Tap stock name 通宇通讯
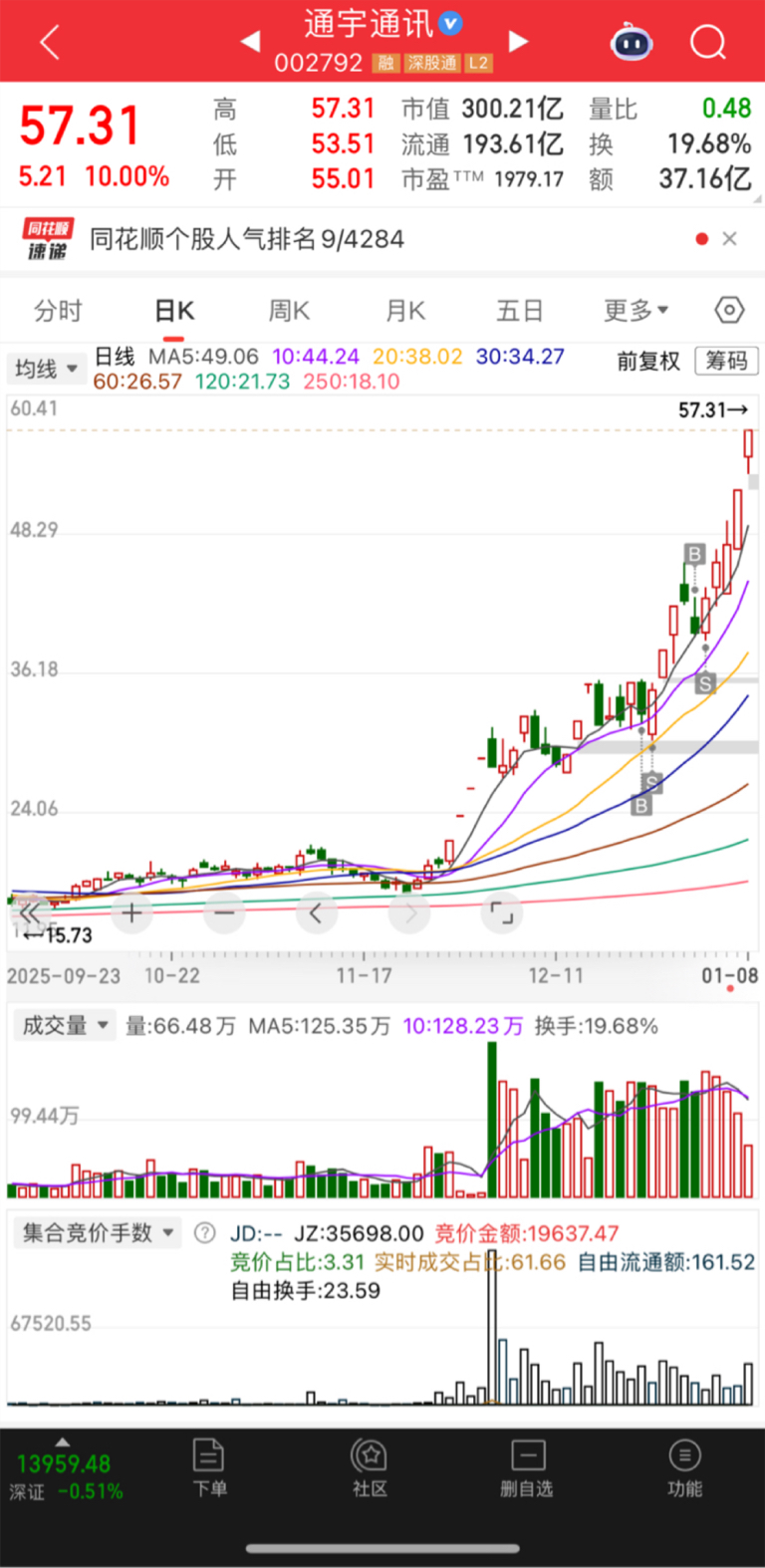This screenshot has height=1568, width=765. pyautogui.click(x=369, y=23)
